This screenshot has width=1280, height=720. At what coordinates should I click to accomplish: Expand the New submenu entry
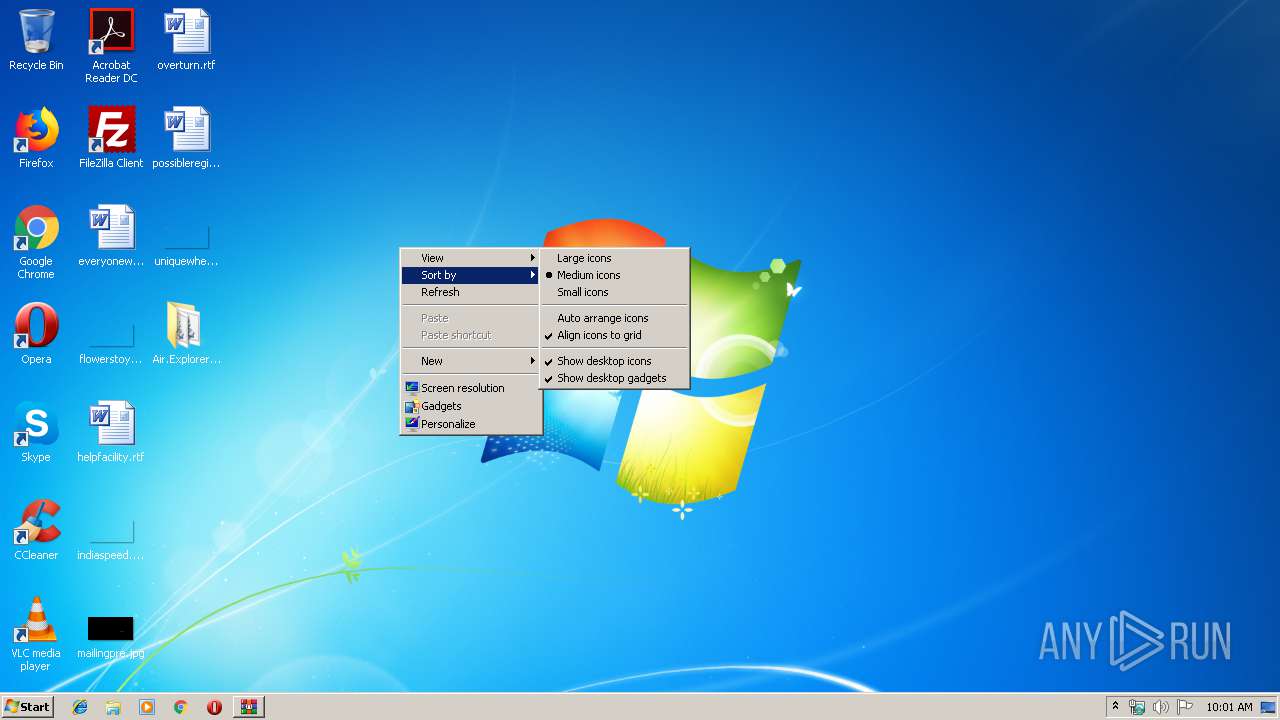pos(470,361)
